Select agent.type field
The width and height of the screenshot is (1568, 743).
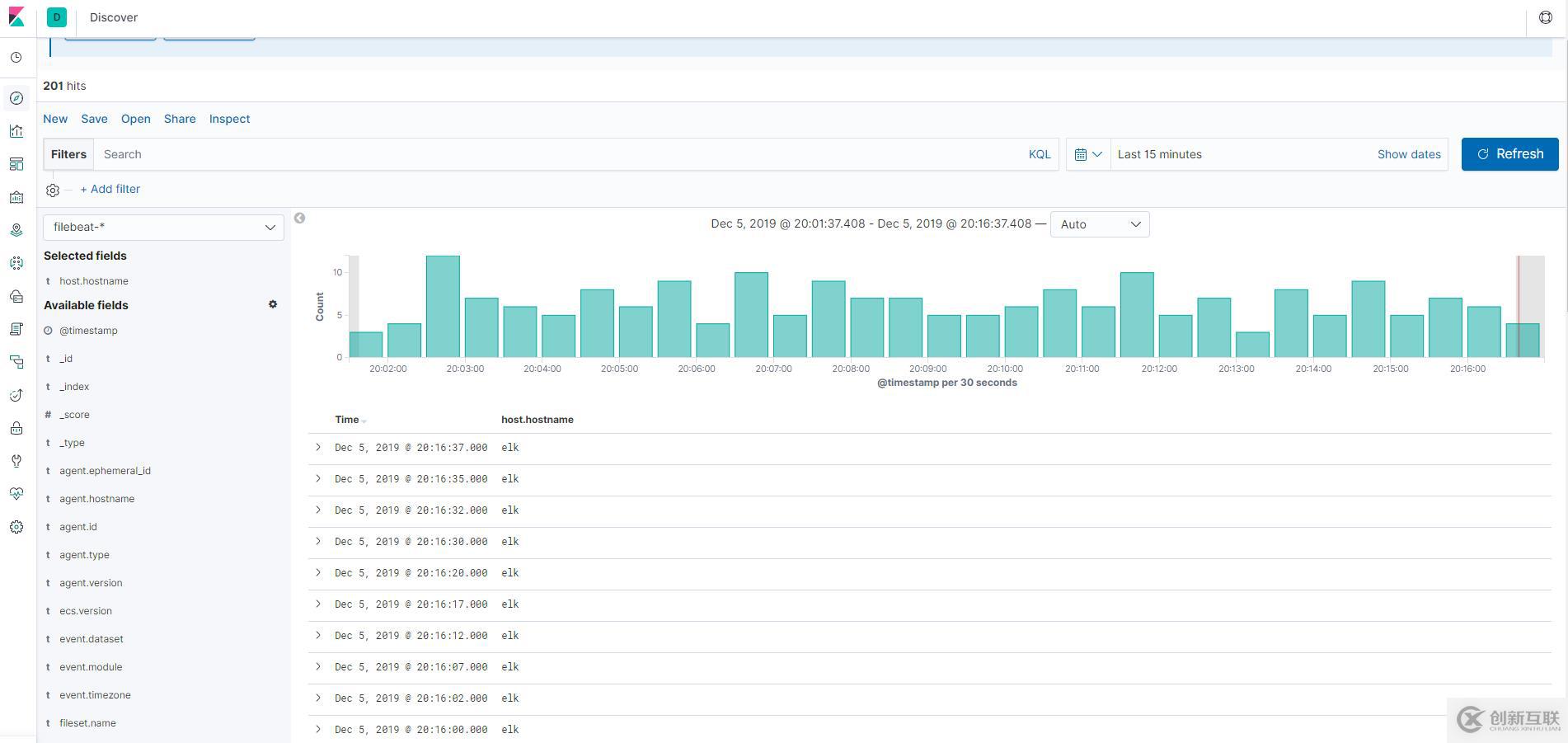tap(84, 555)
